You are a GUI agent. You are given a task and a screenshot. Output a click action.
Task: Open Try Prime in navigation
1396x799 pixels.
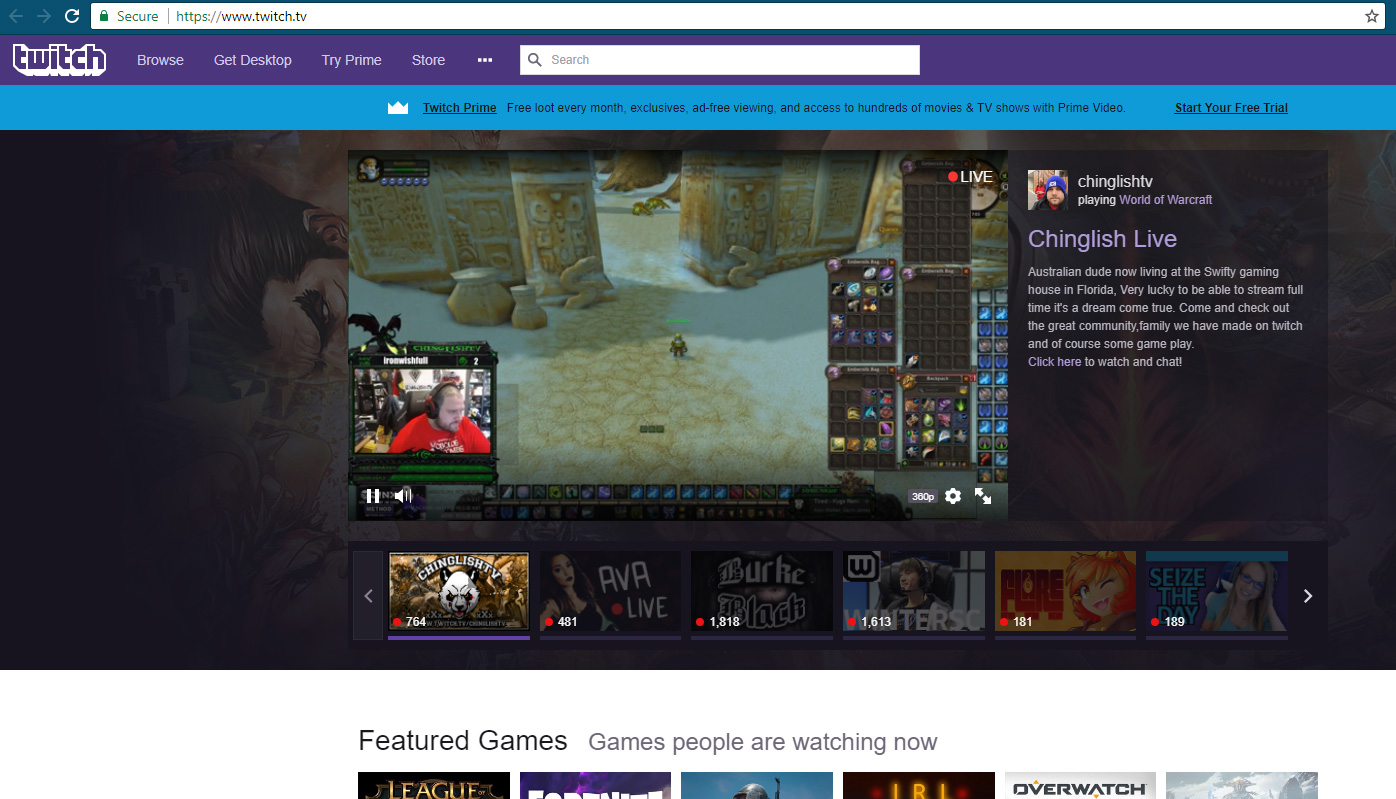point(351,60)
